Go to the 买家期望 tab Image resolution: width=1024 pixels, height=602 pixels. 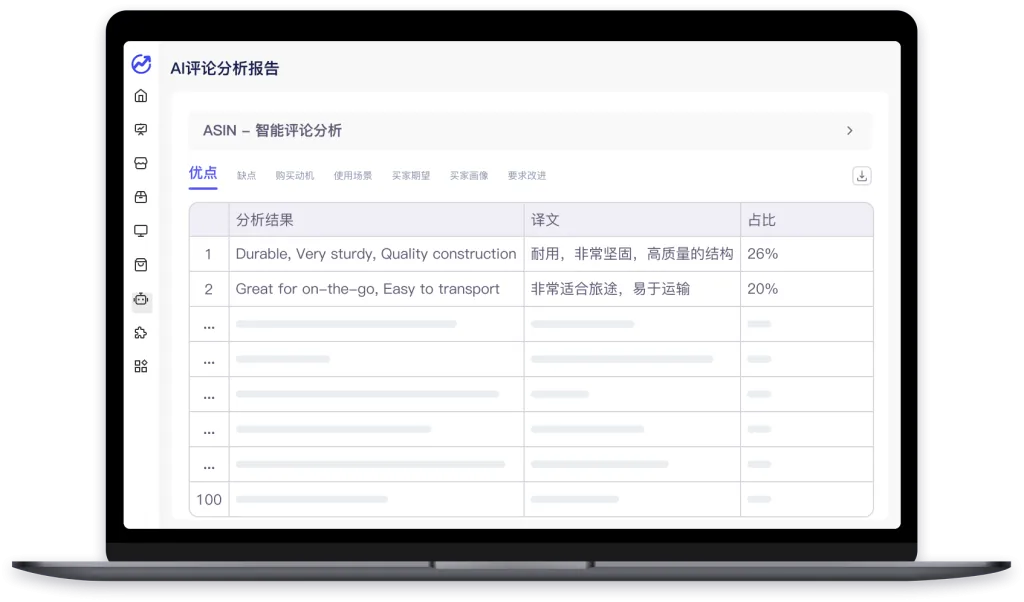click(x=411, y=176)
